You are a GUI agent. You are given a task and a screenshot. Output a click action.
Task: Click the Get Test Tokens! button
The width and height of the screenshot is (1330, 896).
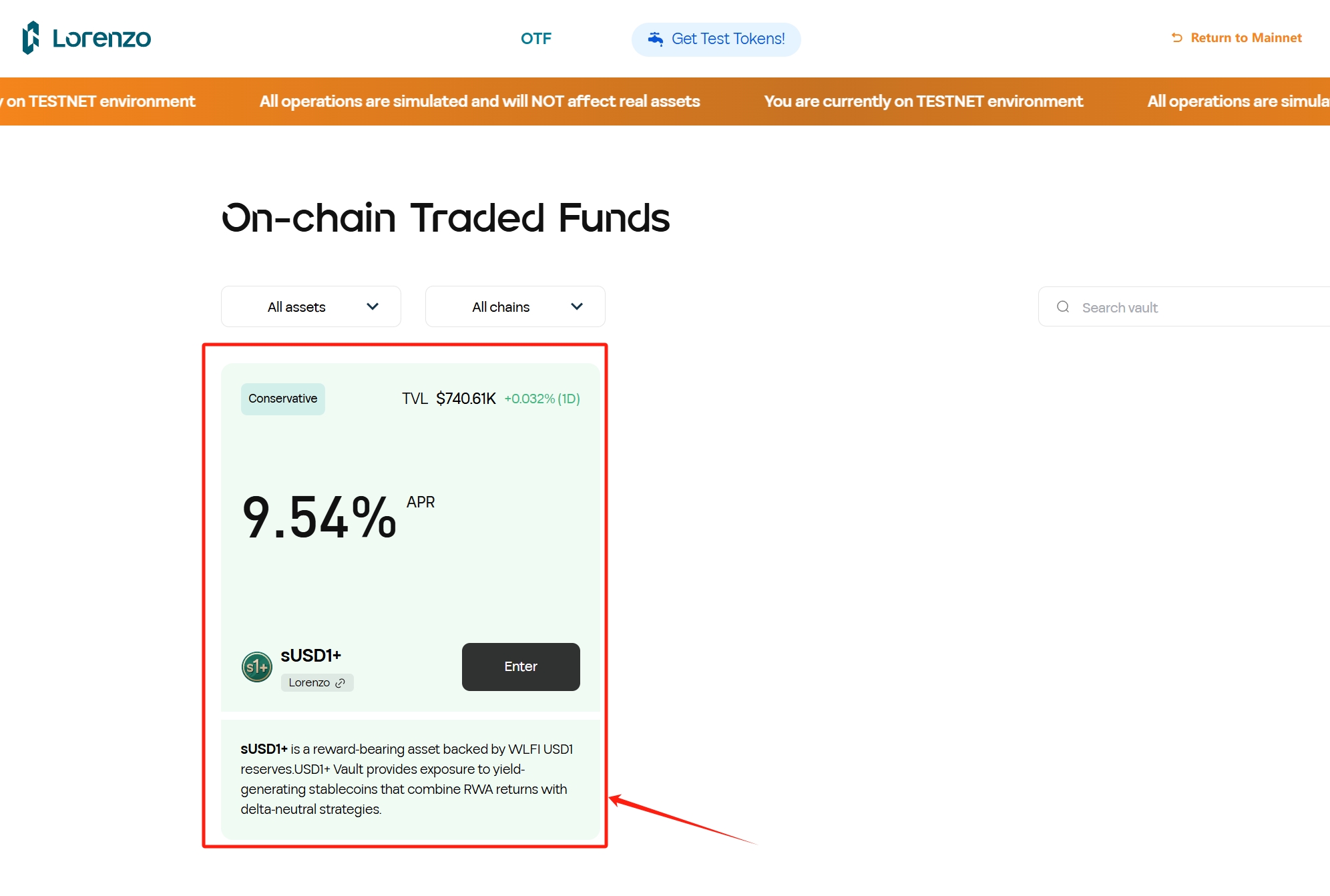[716, 39]
